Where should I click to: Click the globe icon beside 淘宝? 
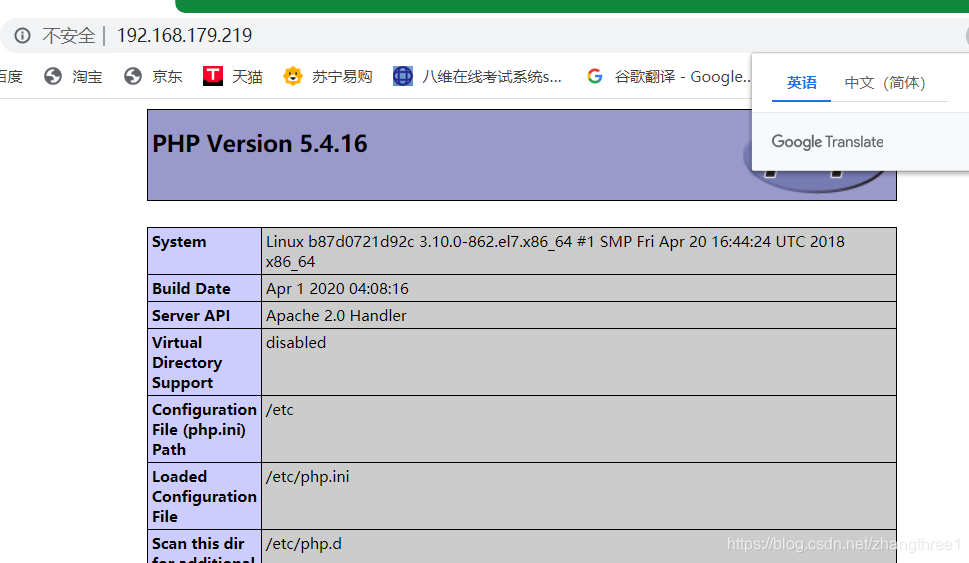53,77
